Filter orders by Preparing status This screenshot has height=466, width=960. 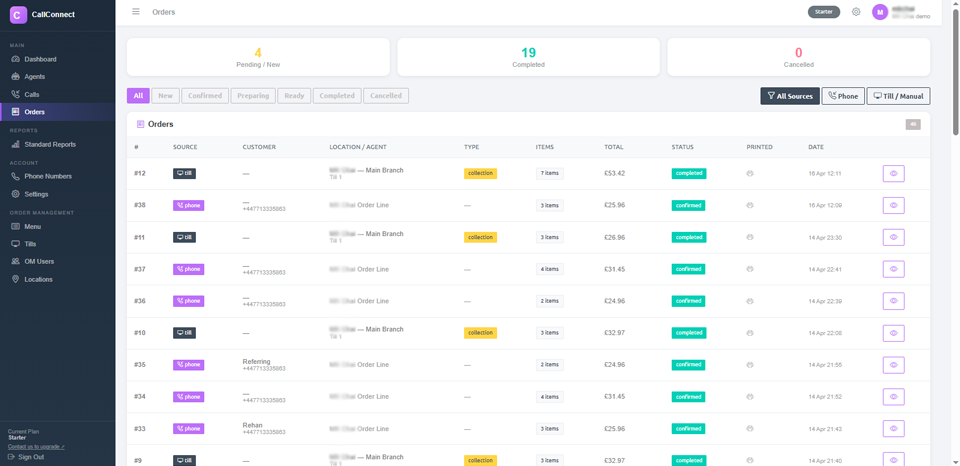[x=253, y=96]
